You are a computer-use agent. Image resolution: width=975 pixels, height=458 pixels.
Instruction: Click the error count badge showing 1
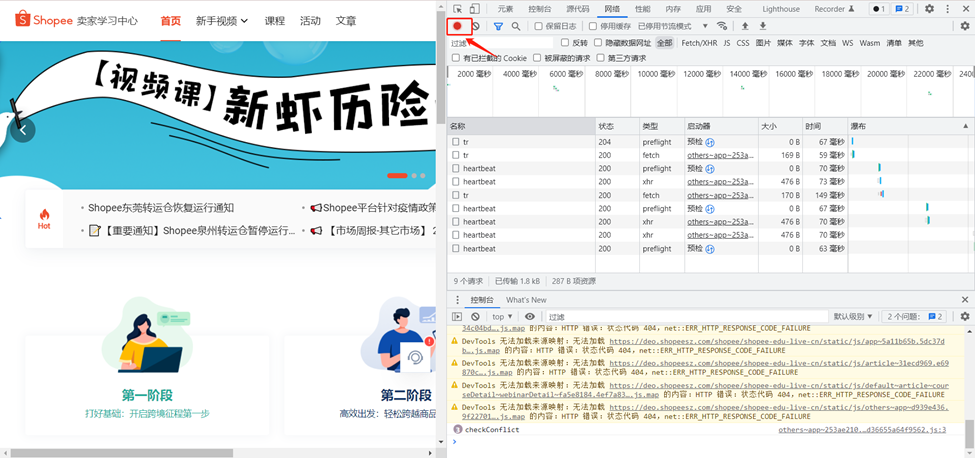[x=878, y=9]
